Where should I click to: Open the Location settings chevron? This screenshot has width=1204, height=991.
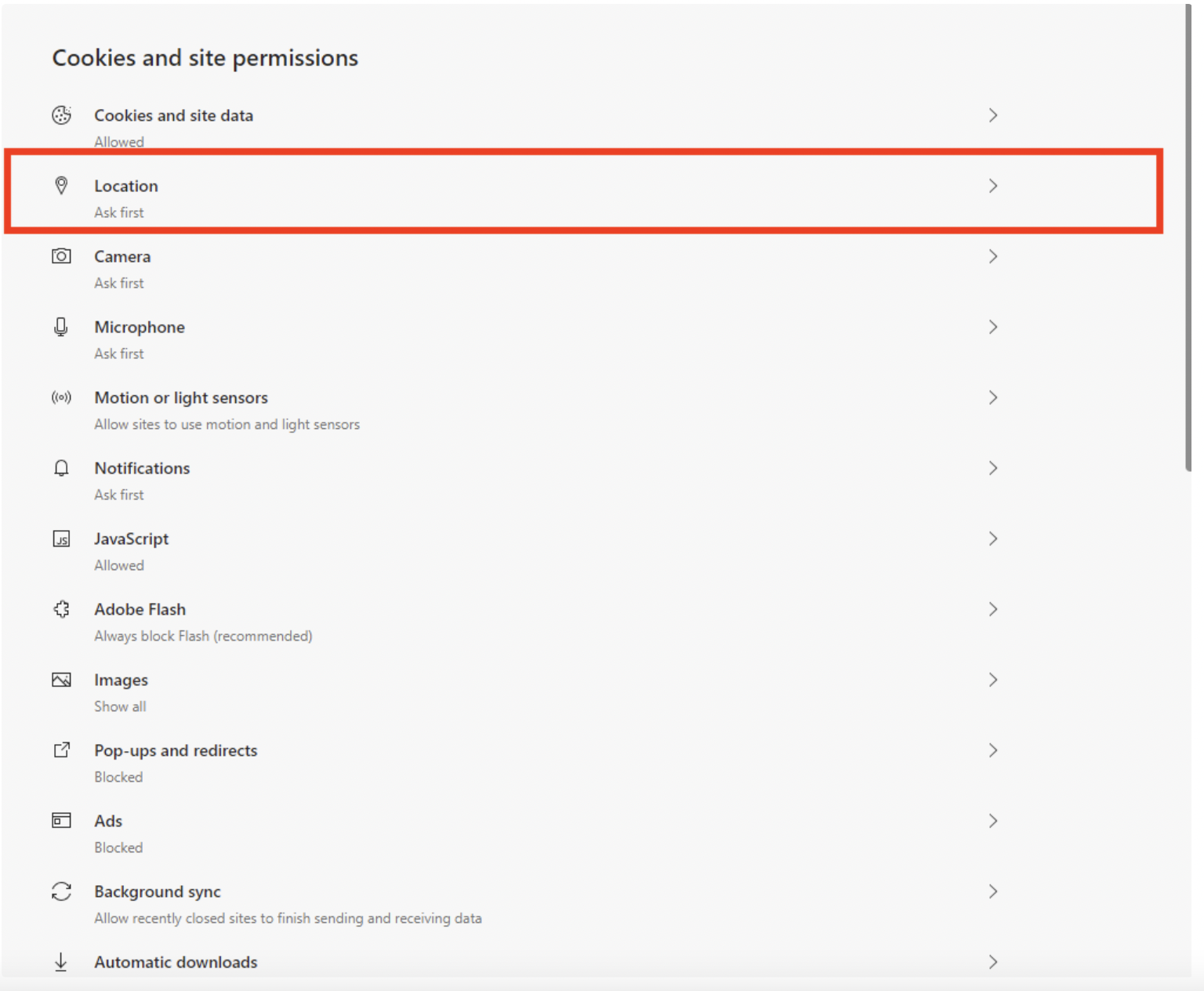pos(992,186)
